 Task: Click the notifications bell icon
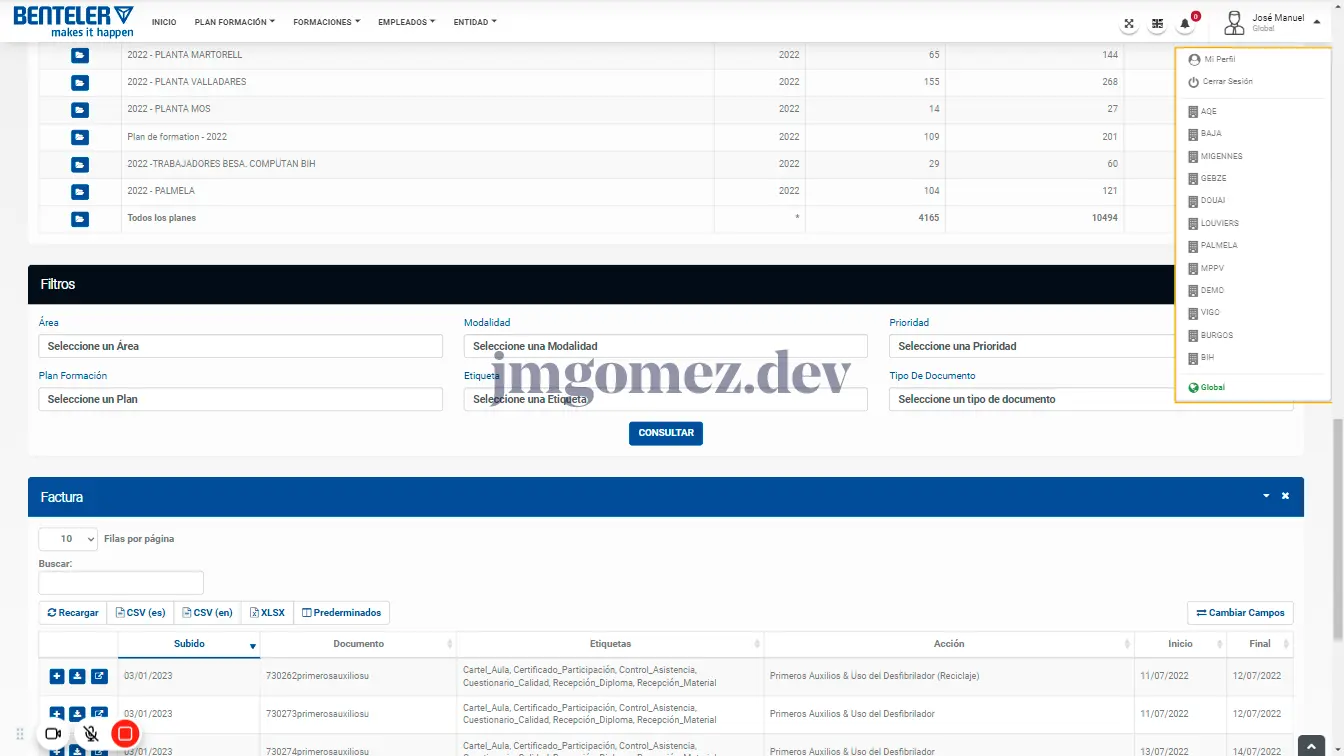tap(1186, 24)
